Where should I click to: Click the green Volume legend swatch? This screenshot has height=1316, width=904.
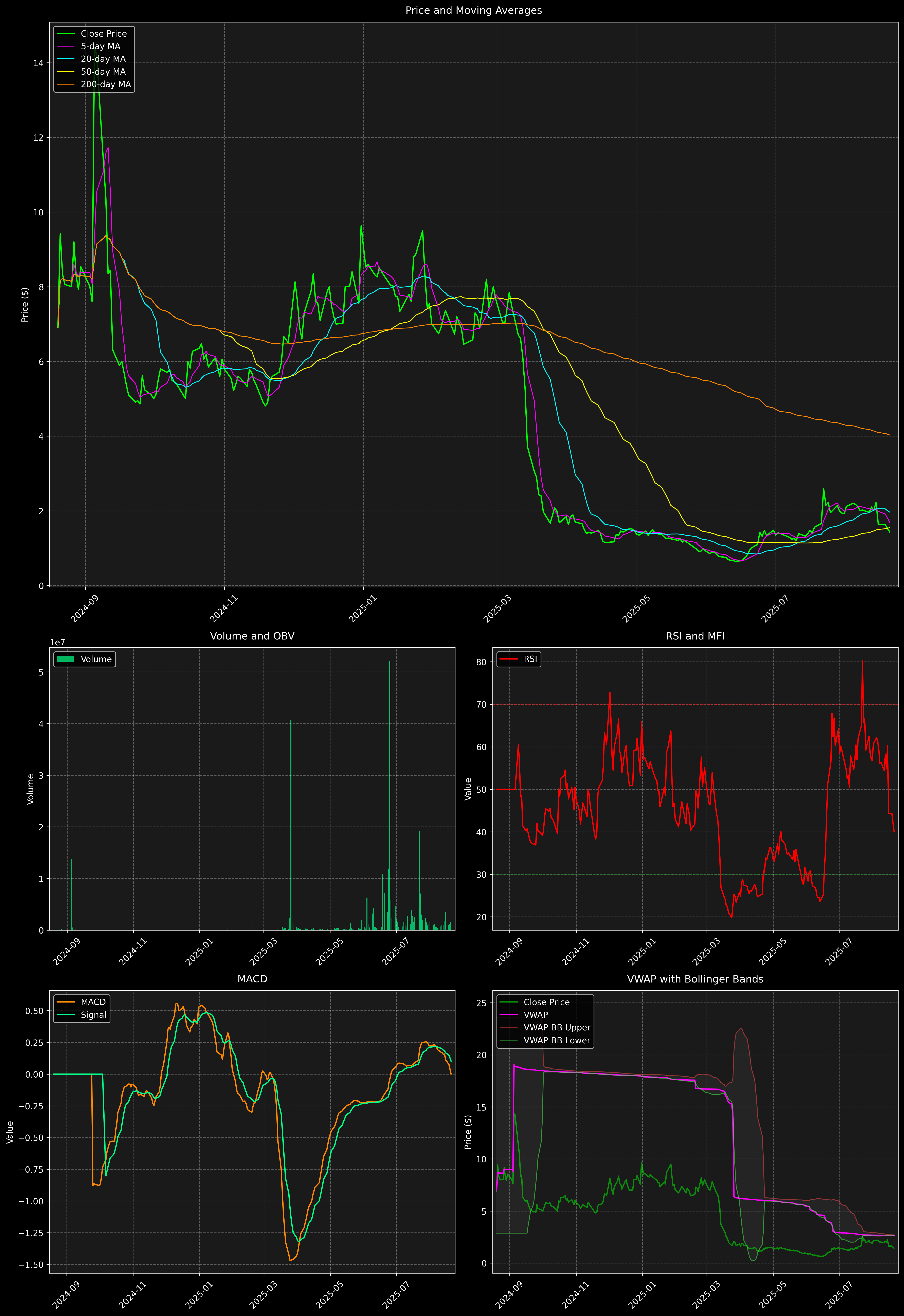[66, 659]
